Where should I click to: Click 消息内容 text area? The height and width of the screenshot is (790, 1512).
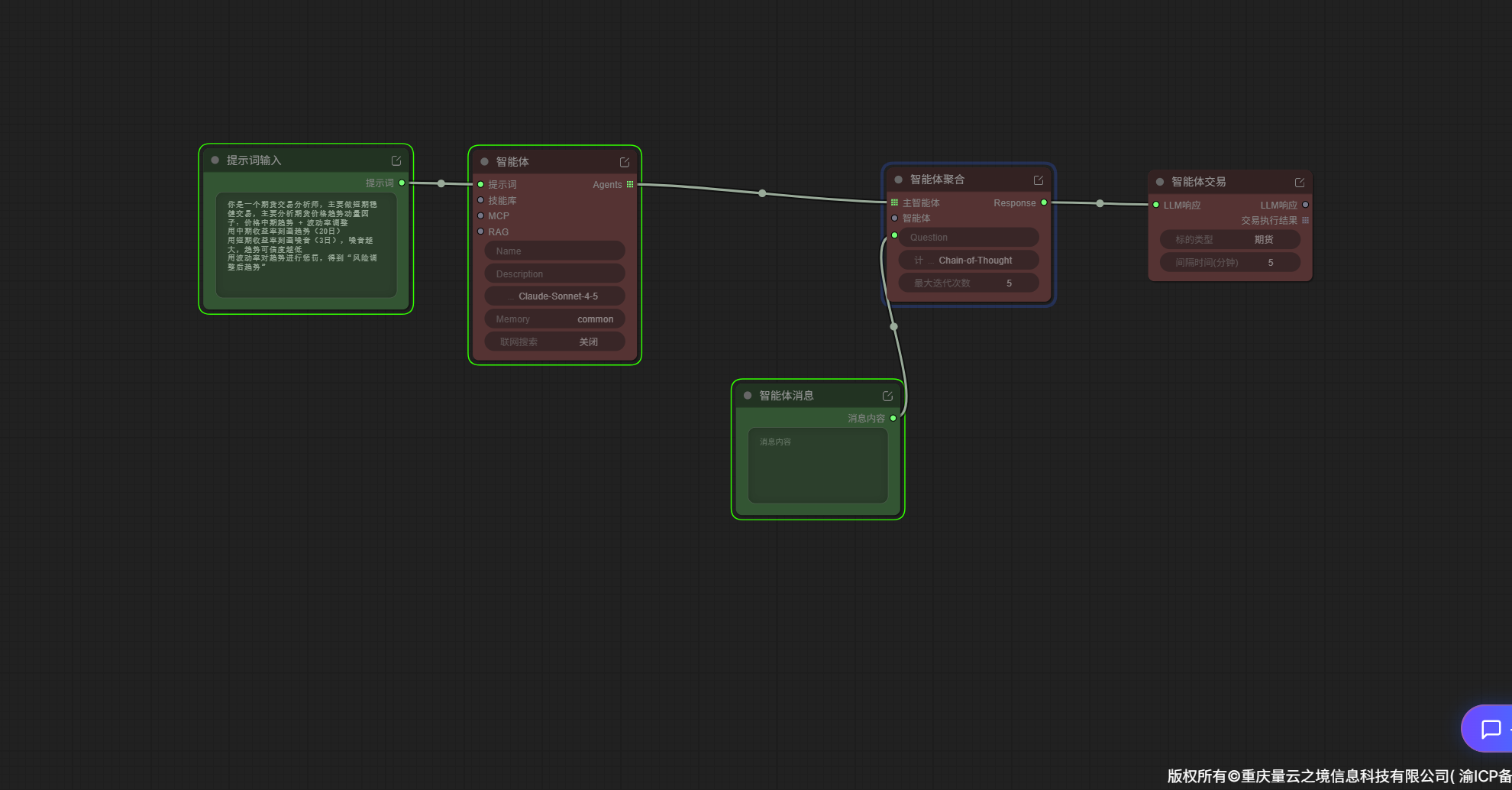818,466
